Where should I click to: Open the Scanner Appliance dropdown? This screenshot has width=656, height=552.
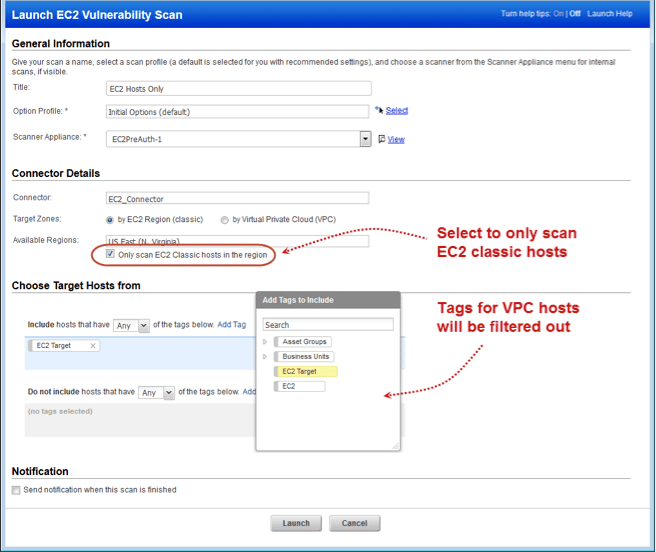(x=365, y=139)
